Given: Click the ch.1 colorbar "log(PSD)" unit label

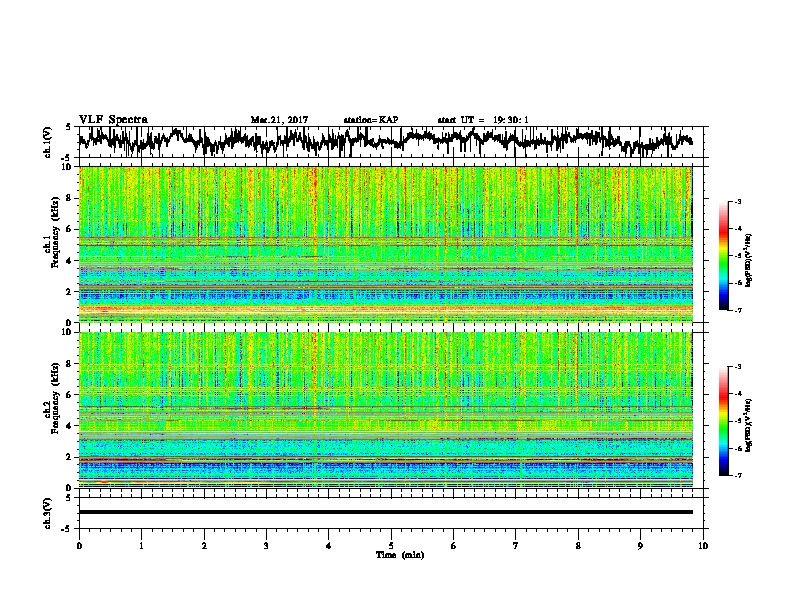Looking at the screenshot, I should [748, 261].
